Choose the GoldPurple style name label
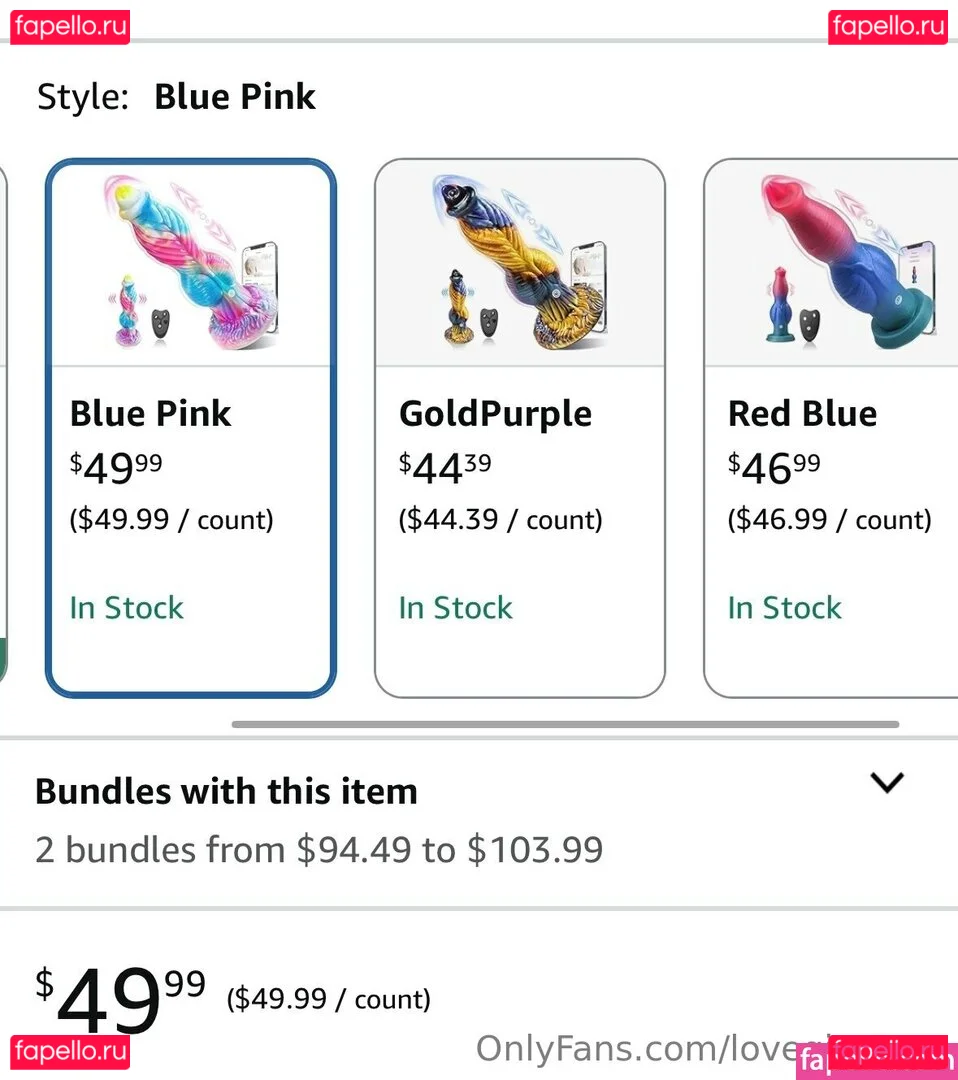958x1080 pixels. pos(495,413)
